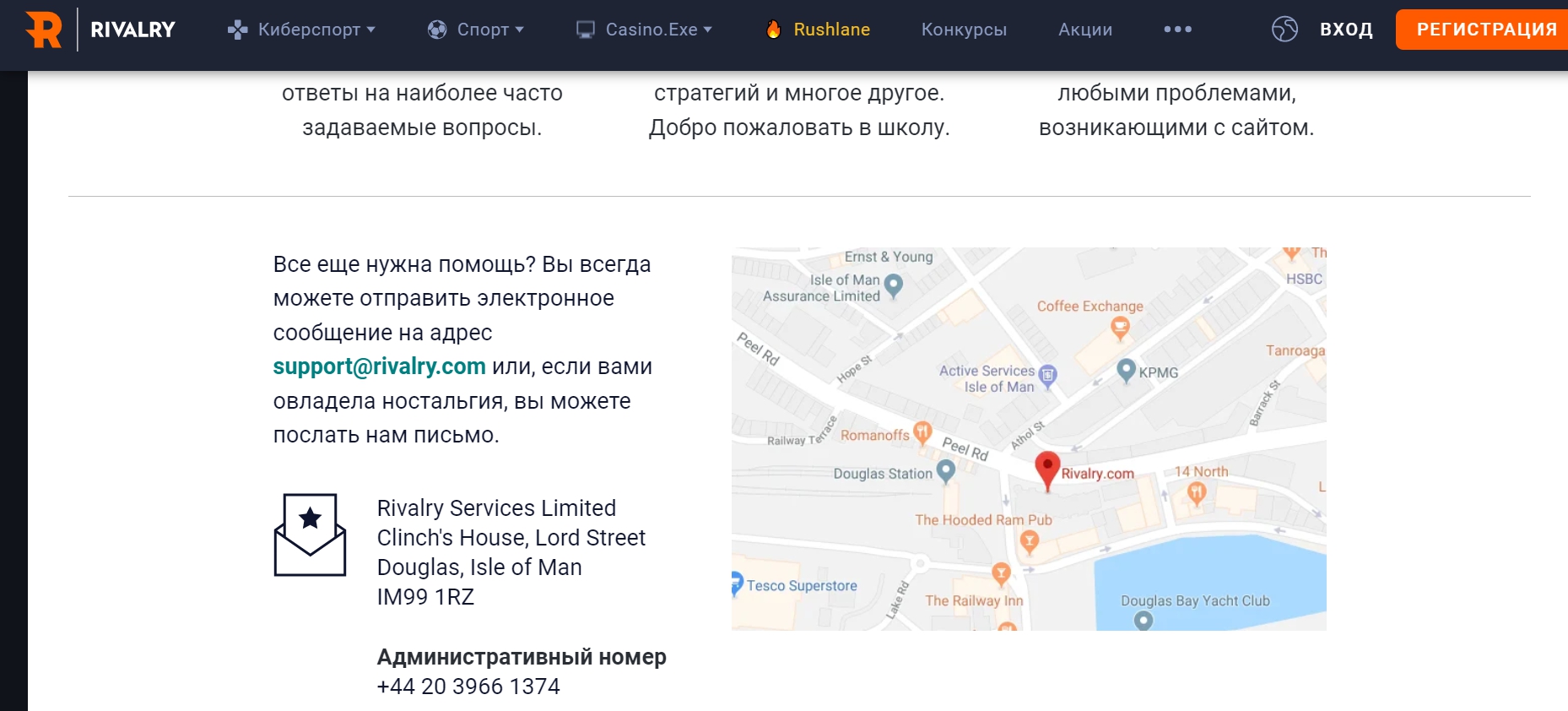Click the Casino.Exe menu label
The image size is (1568, 711).
pyautogui.click(x=652, y=30)
